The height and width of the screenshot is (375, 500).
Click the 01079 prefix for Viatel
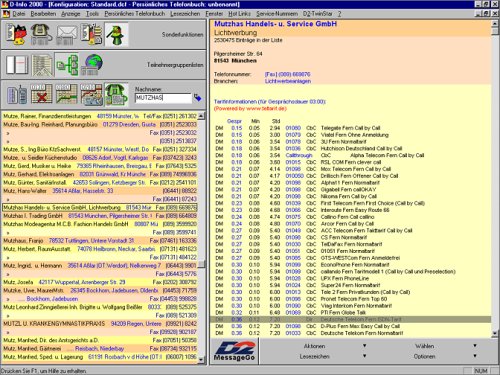coord(293,135)
